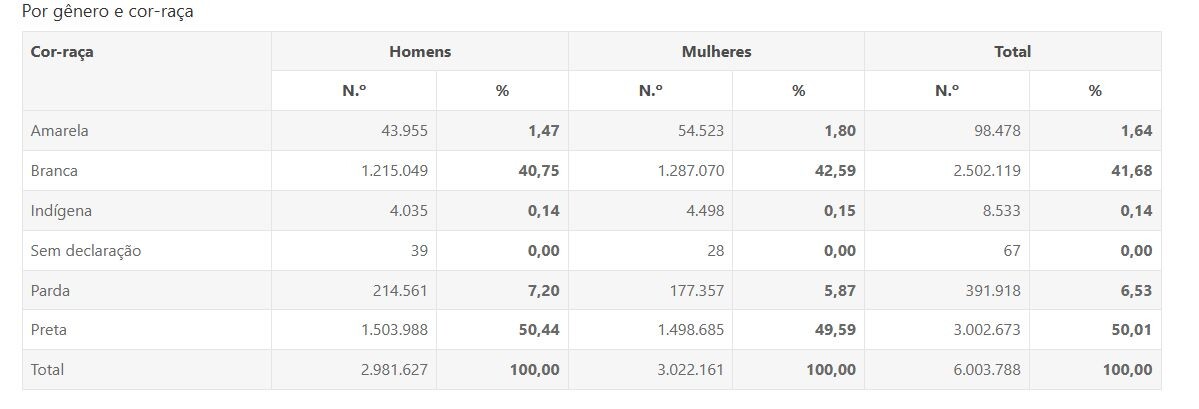This screenshot has width=1199, height=409.
Task: Click the cell showing 43.955
Action: 397,131
